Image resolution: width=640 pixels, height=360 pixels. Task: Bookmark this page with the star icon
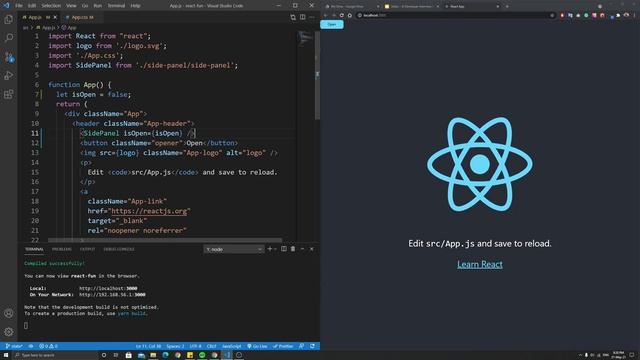coord(552,16)
